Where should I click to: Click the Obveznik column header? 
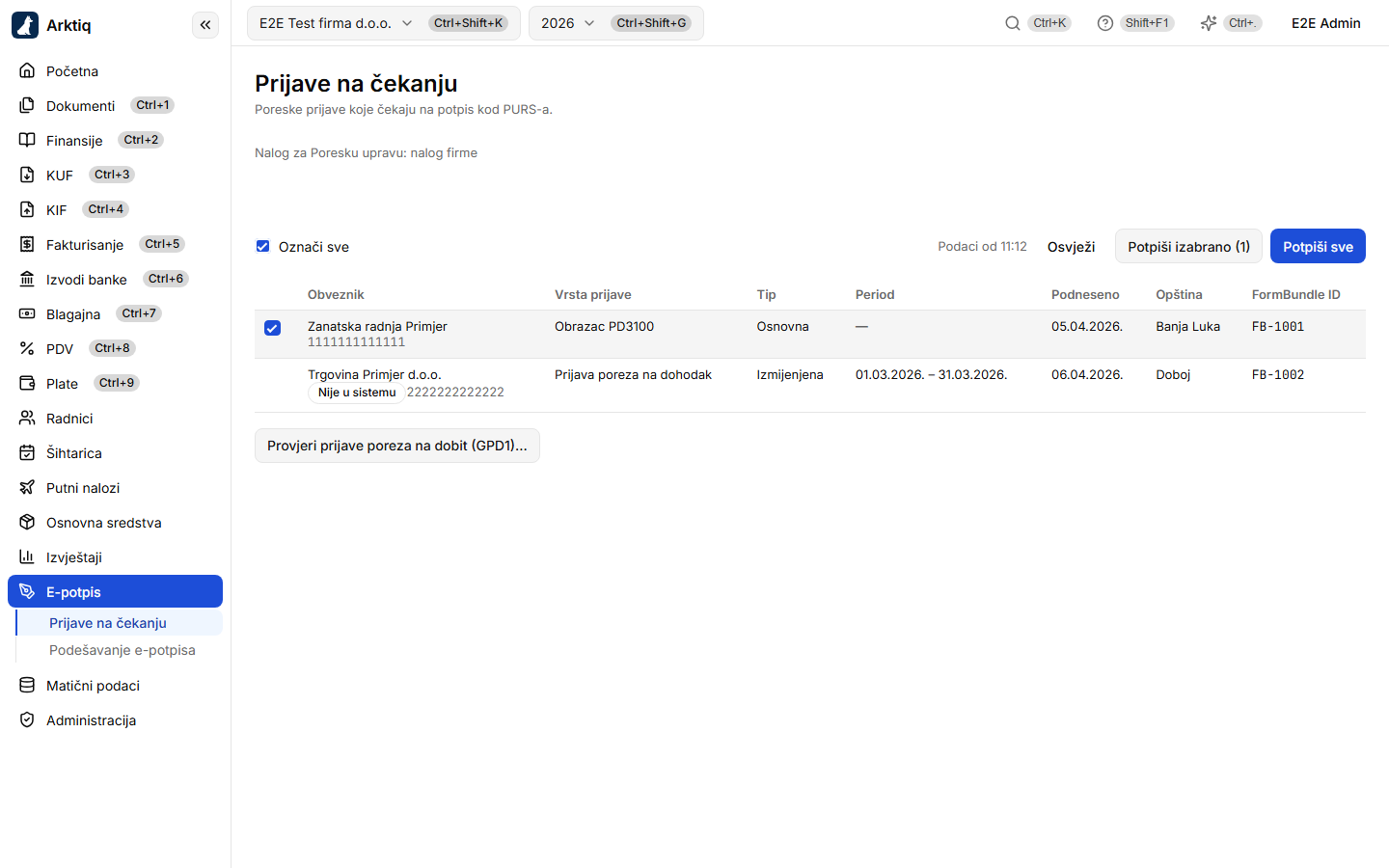[x=336, y=294]
